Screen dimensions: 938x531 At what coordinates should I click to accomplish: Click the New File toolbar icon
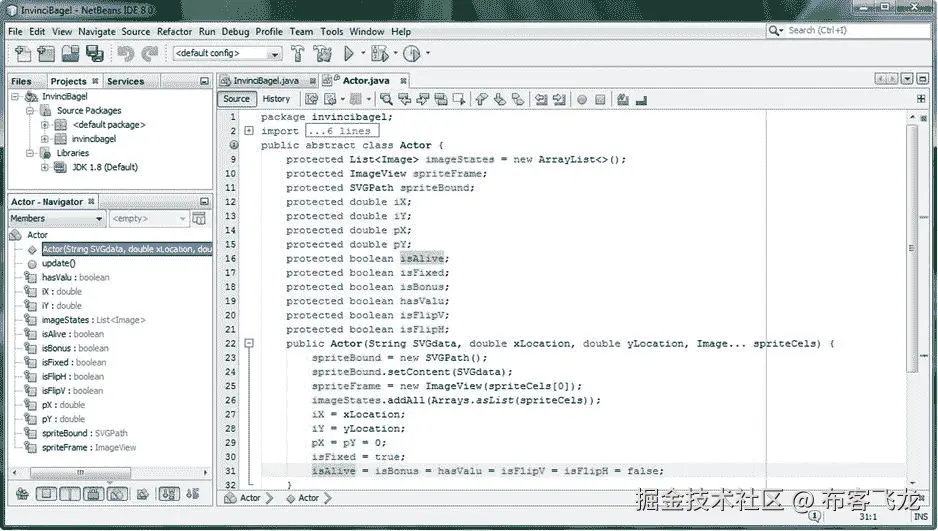(x=23, y=53)
